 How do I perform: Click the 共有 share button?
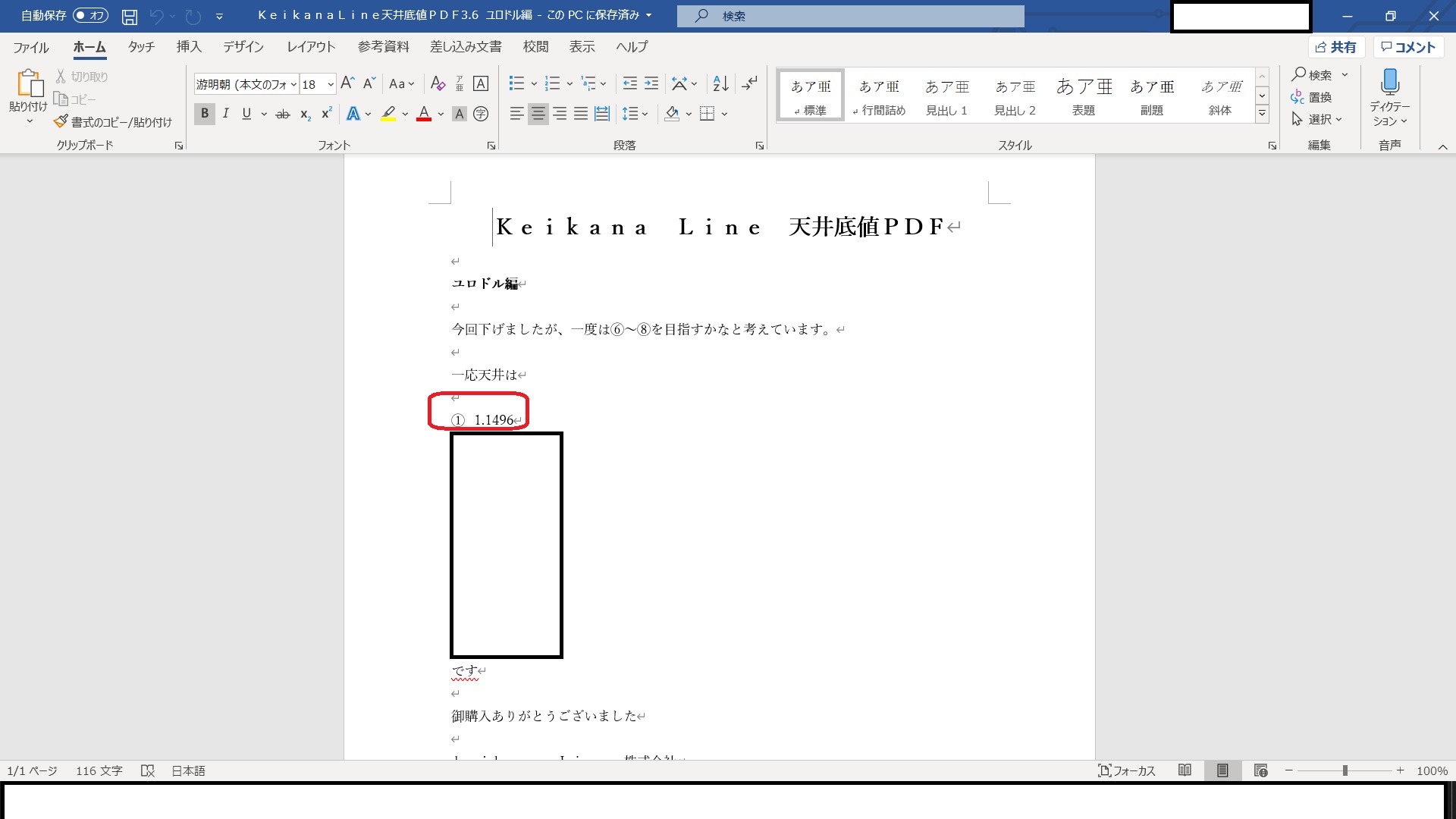1336,47
